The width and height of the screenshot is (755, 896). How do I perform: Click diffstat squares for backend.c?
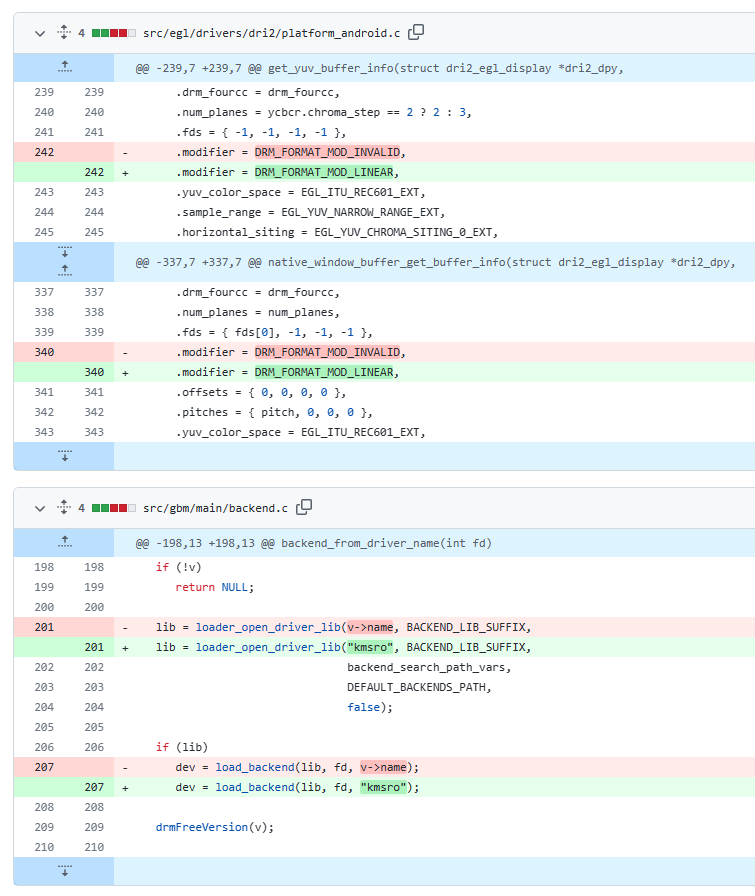pos(114,508)
